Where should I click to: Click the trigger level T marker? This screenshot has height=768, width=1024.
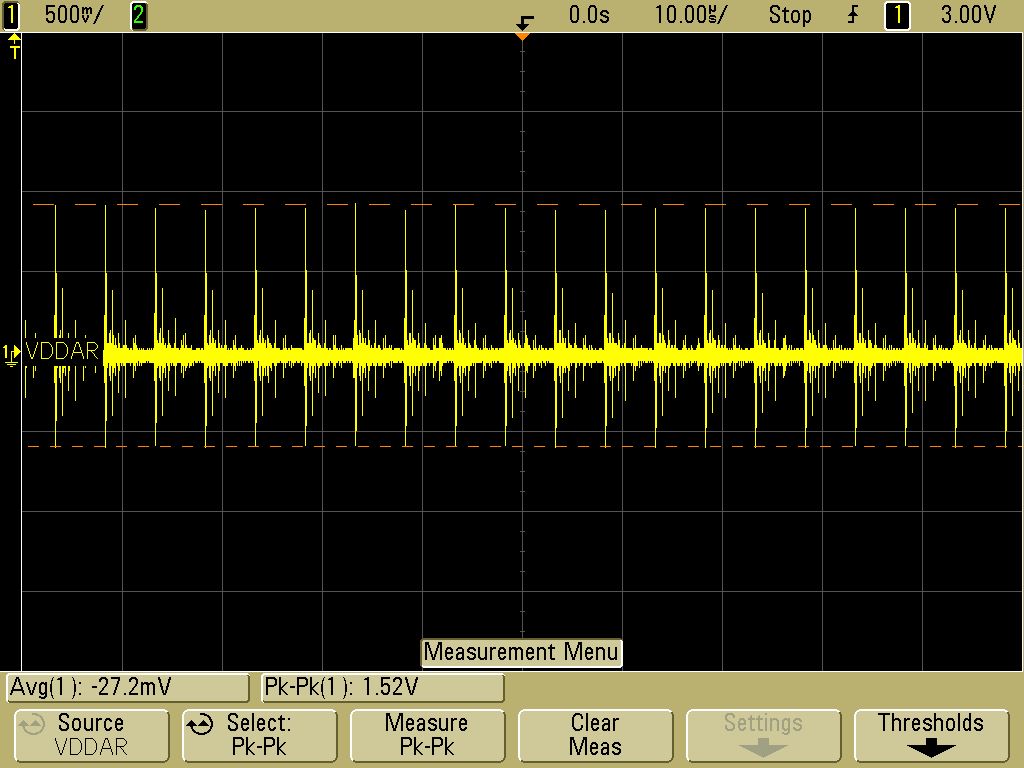14,47
